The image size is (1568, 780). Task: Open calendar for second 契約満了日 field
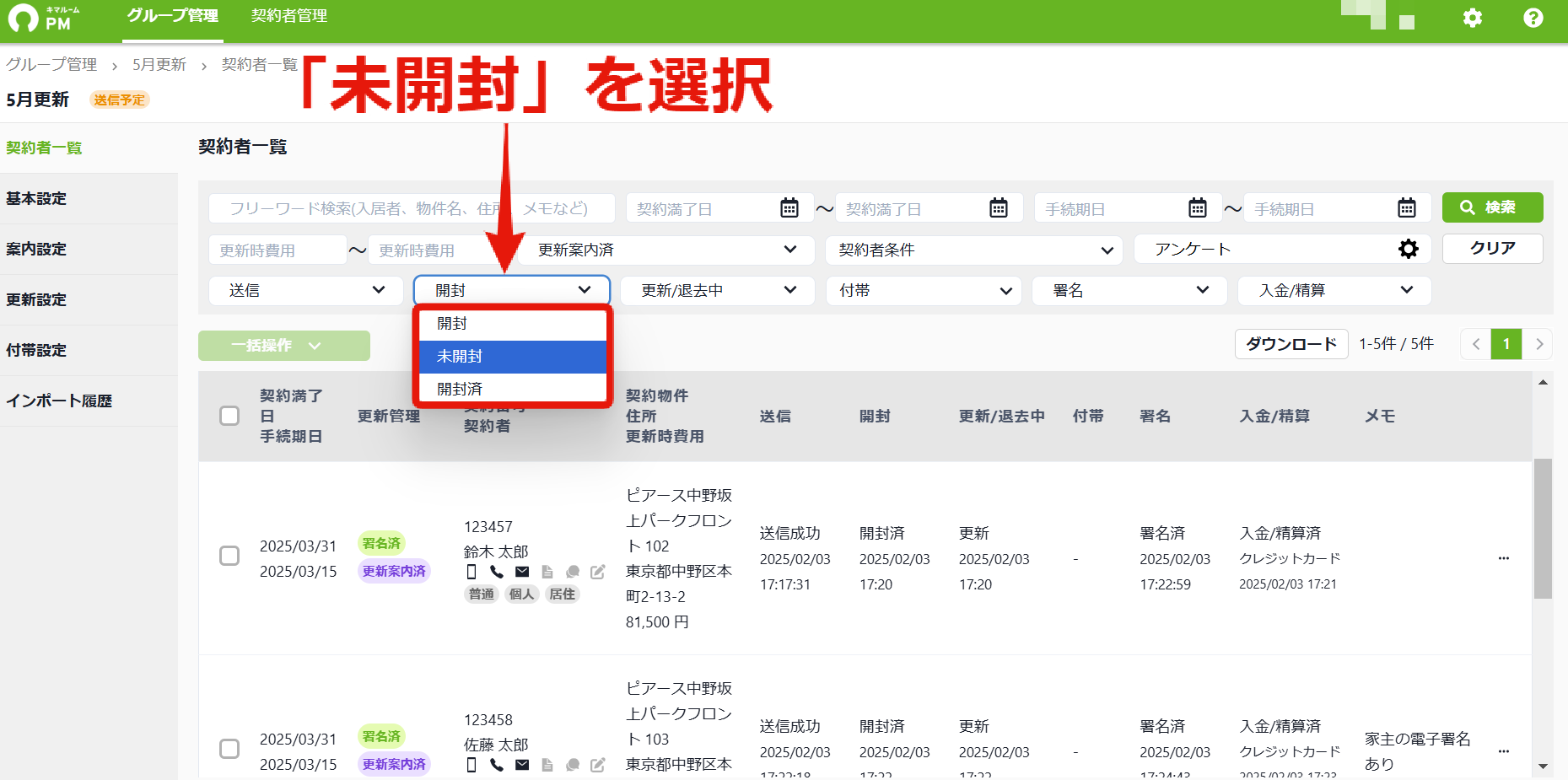(x=998, y=207)
